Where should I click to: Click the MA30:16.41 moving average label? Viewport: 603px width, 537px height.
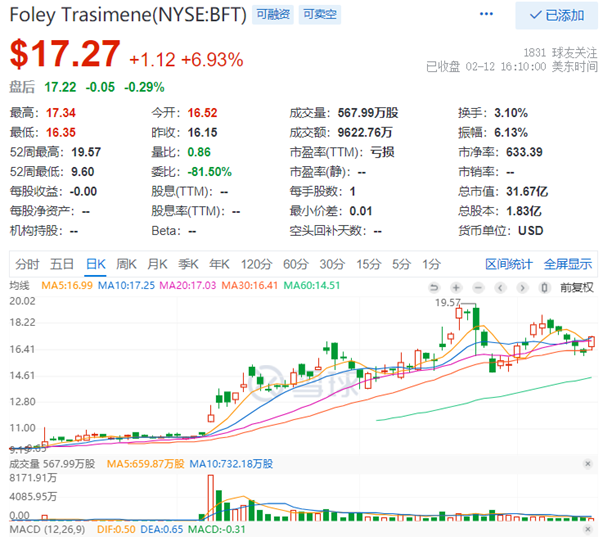coord(249,285)
